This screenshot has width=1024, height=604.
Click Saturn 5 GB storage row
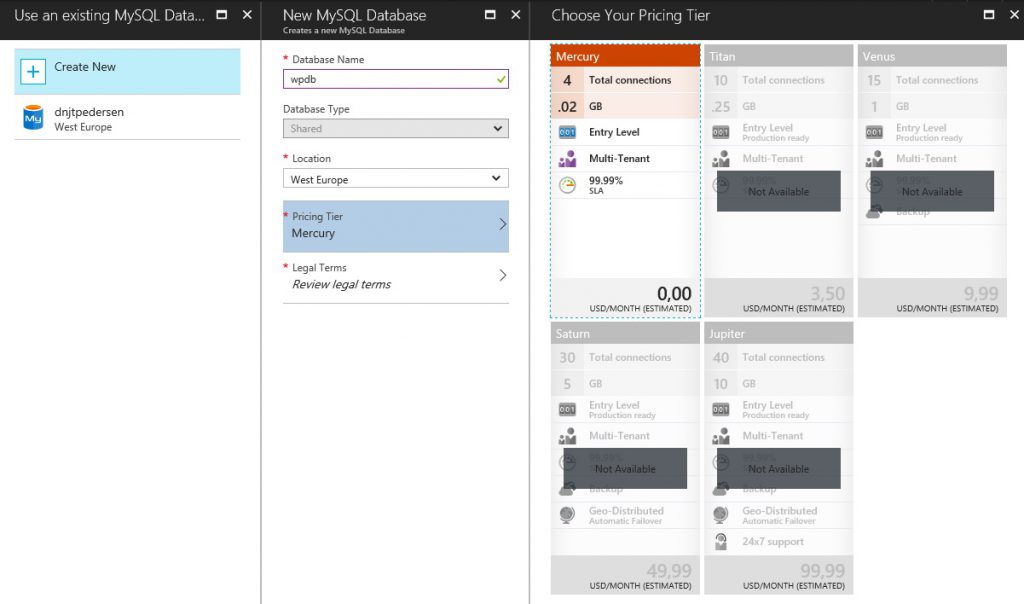point(625,383)
